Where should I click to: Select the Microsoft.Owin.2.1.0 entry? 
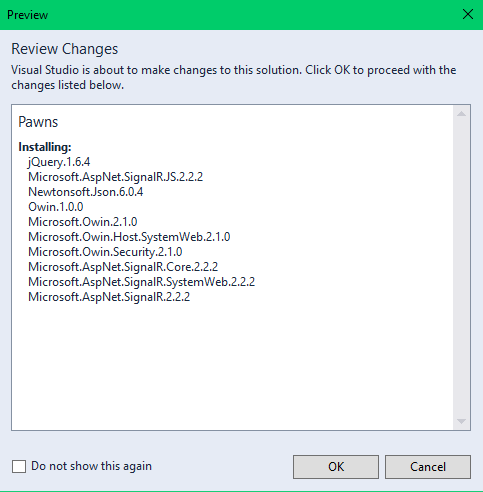pos(83,222)
